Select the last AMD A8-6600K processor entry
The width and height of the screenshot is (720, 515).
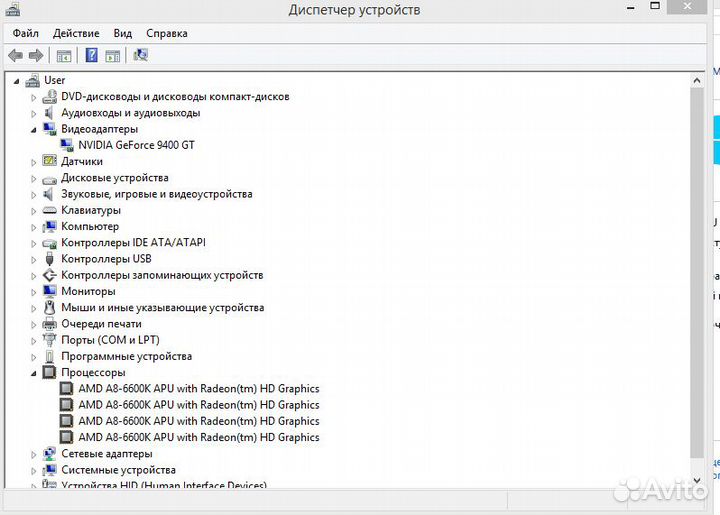tap(198, 437)
